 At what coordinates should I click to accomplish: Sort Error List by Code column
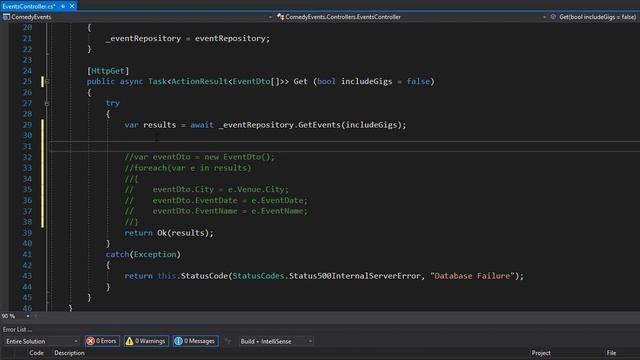[x=36, y=353]
